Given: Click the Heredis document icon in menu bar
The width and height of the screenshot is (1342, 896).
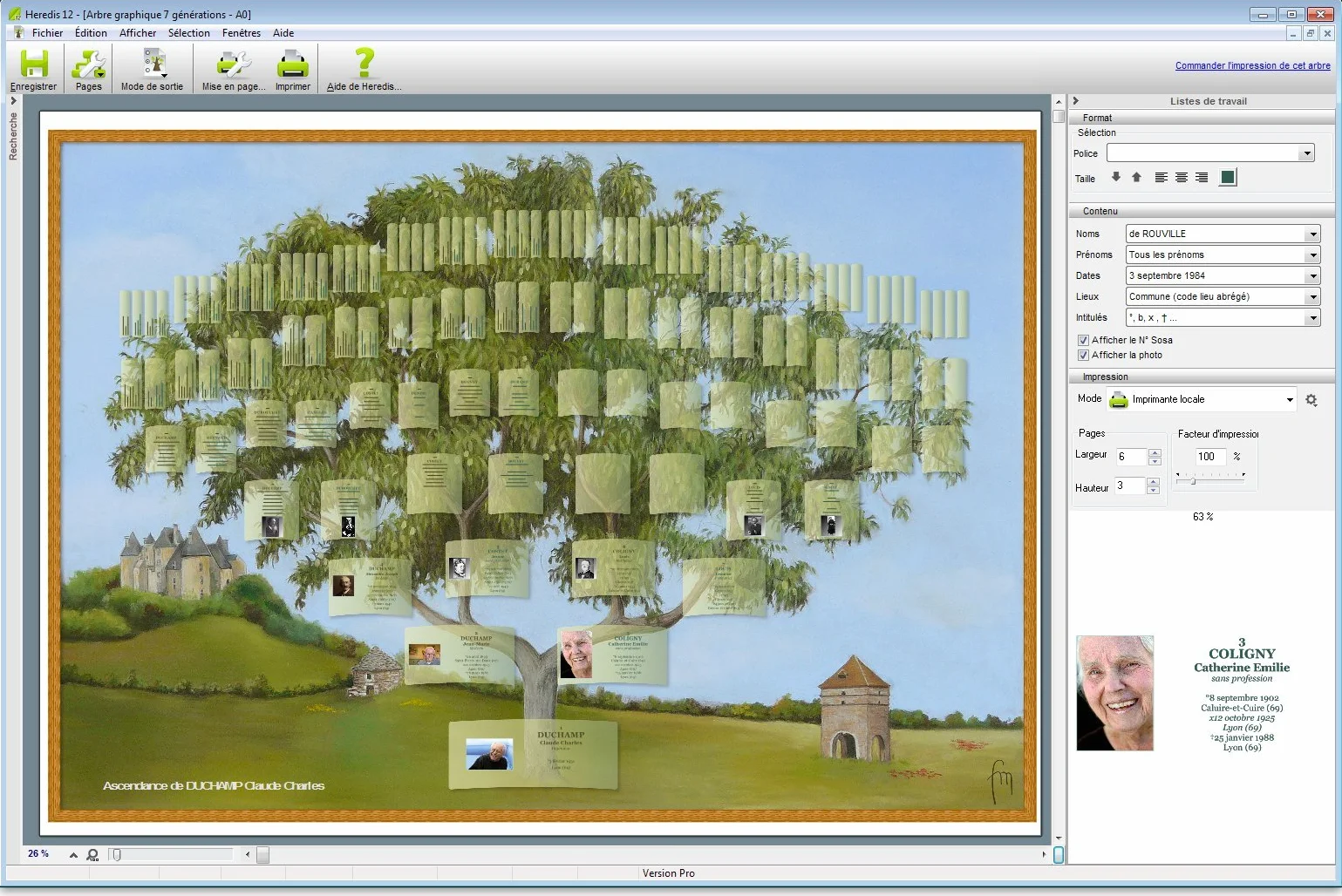Looking at the screenshot, I should point(18,32).
